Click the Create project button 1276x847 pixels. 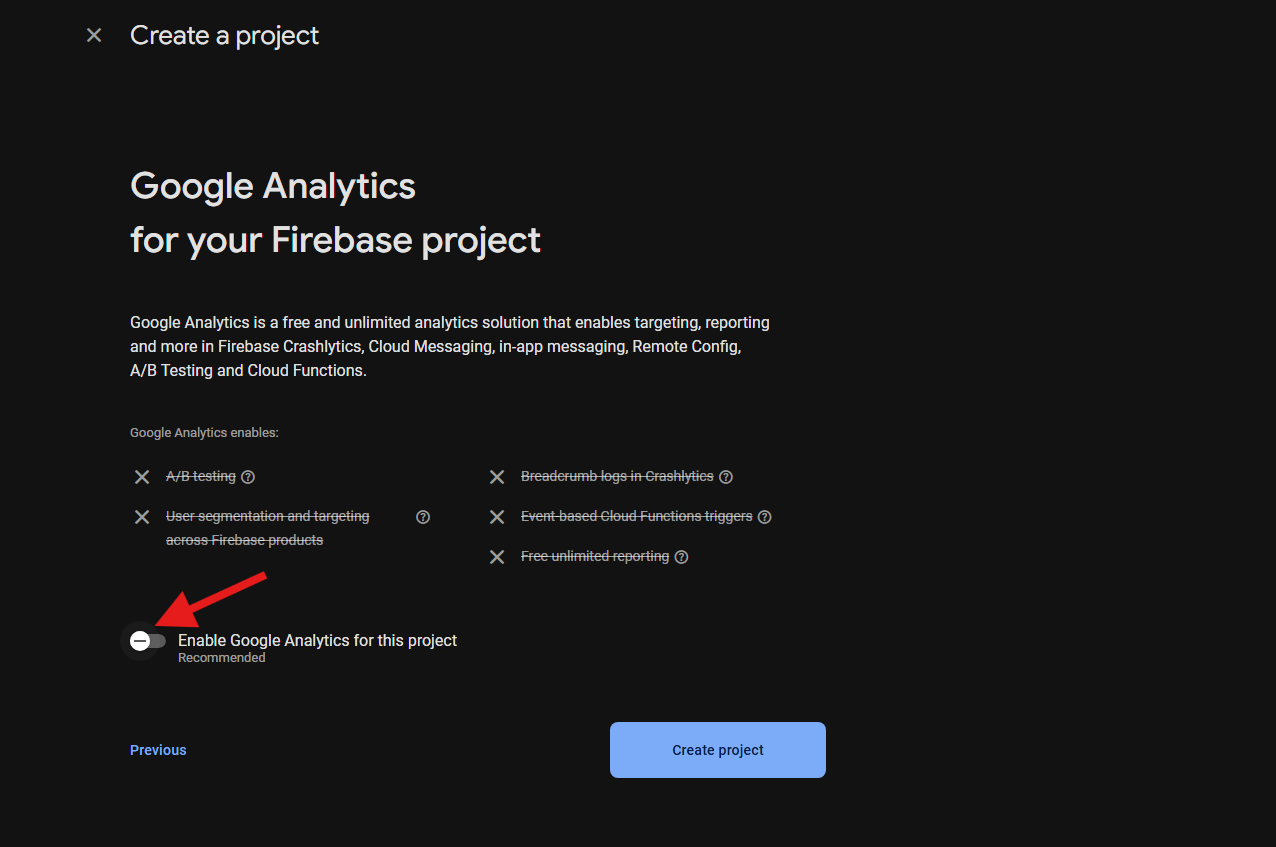(718, 750)
